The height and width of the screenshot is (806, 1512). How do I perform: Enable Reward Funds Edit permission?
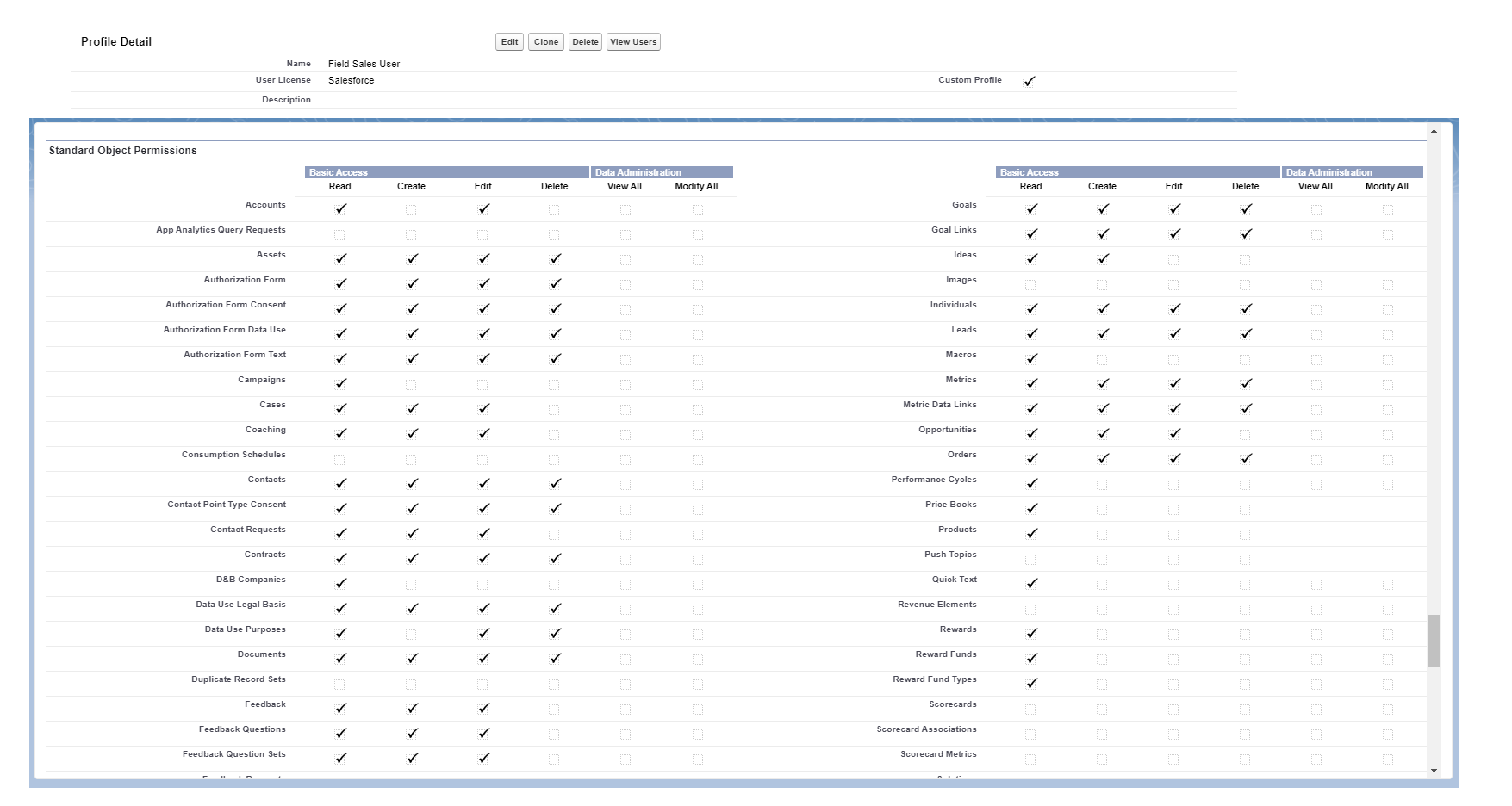(1173, 660)
